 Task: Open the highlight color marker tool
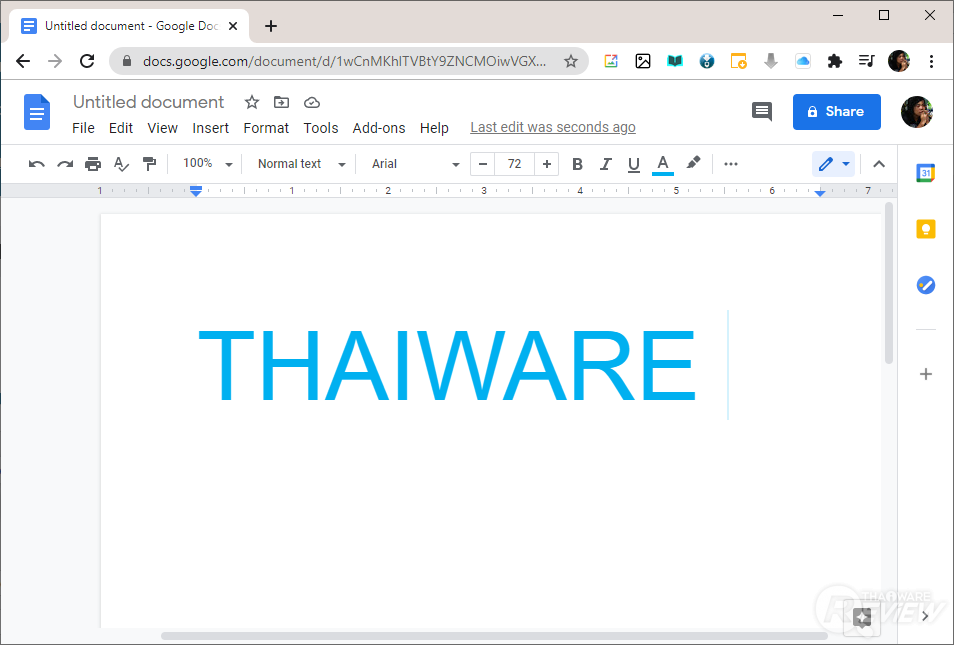693,163
